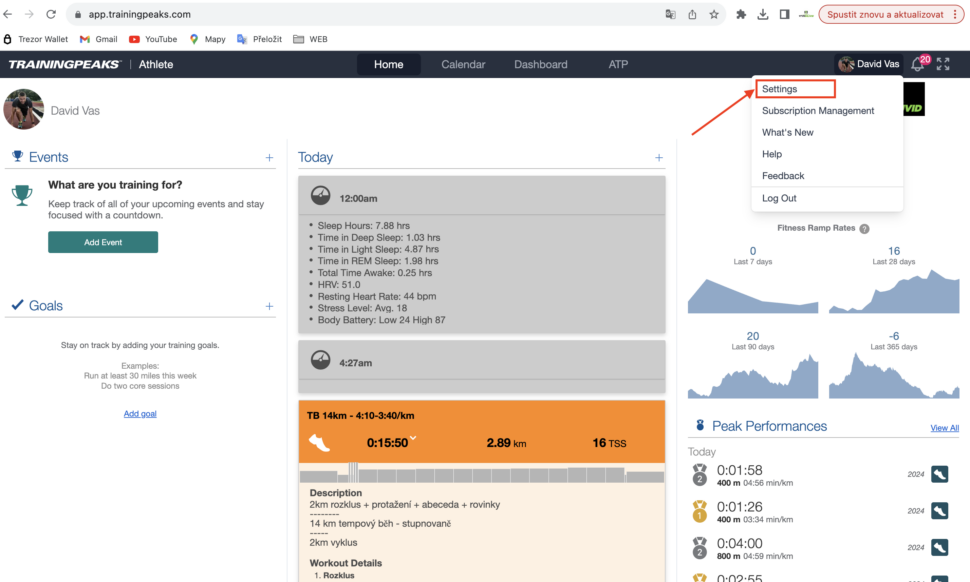Click the silver medal beside 0:04:00
970x582 pixels.
coord(700,548)
